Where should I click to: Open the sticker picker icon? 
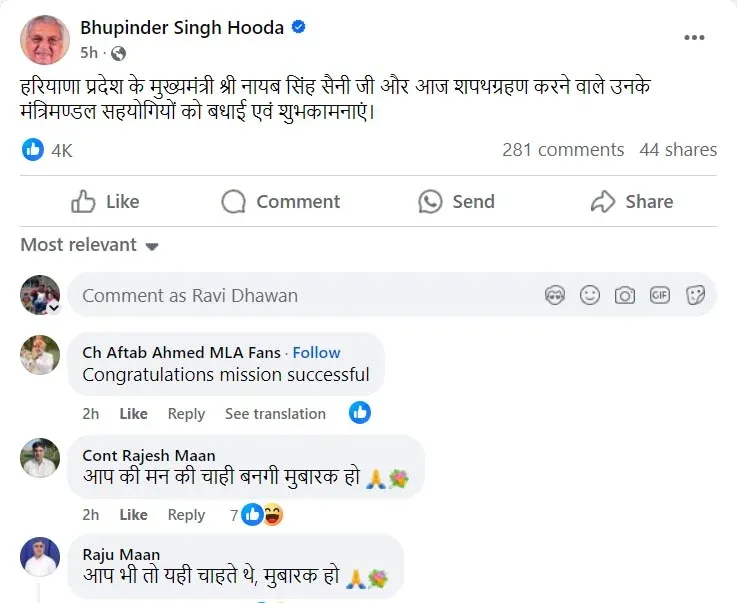695,295
